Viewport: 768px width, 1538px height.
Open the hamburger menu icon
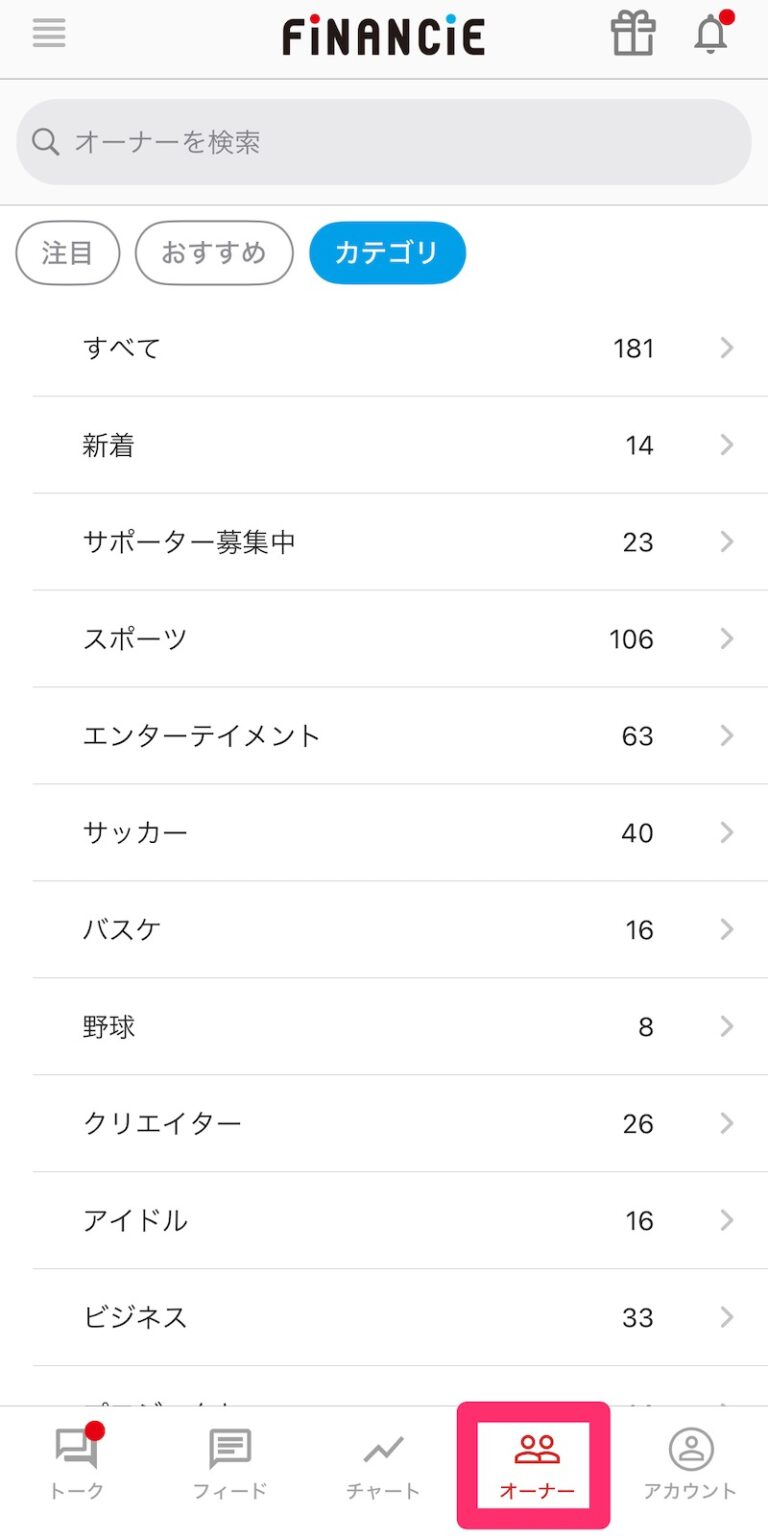[49, 34]
